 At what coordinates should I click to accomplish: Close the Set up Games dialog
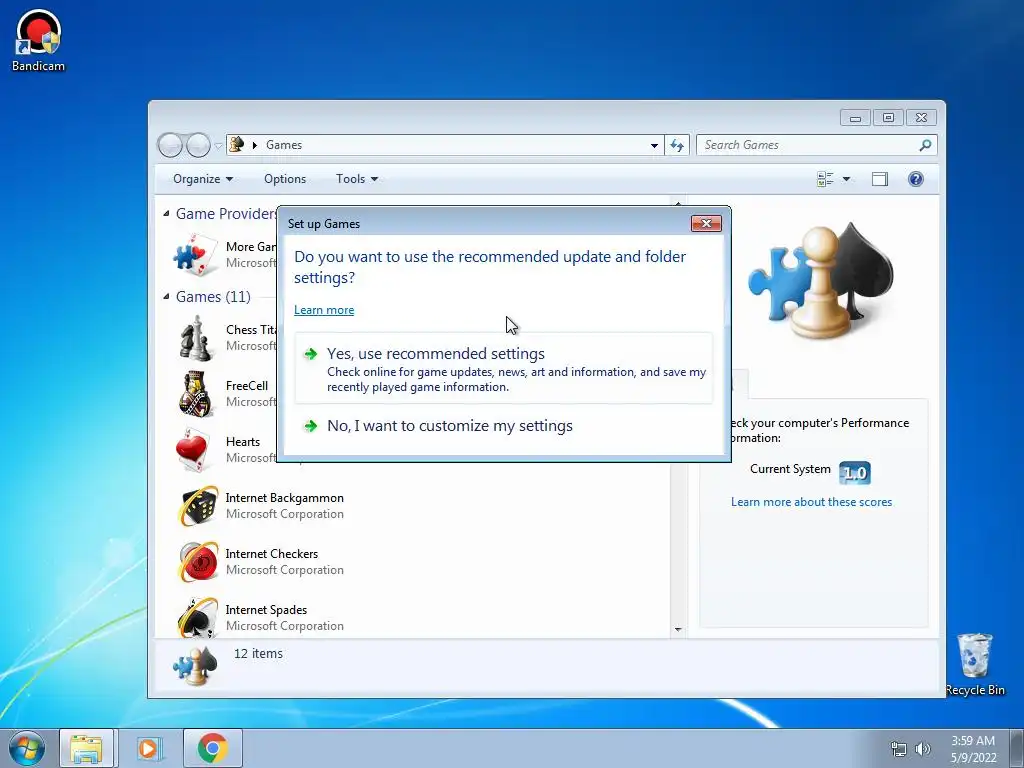coord(706,223)
